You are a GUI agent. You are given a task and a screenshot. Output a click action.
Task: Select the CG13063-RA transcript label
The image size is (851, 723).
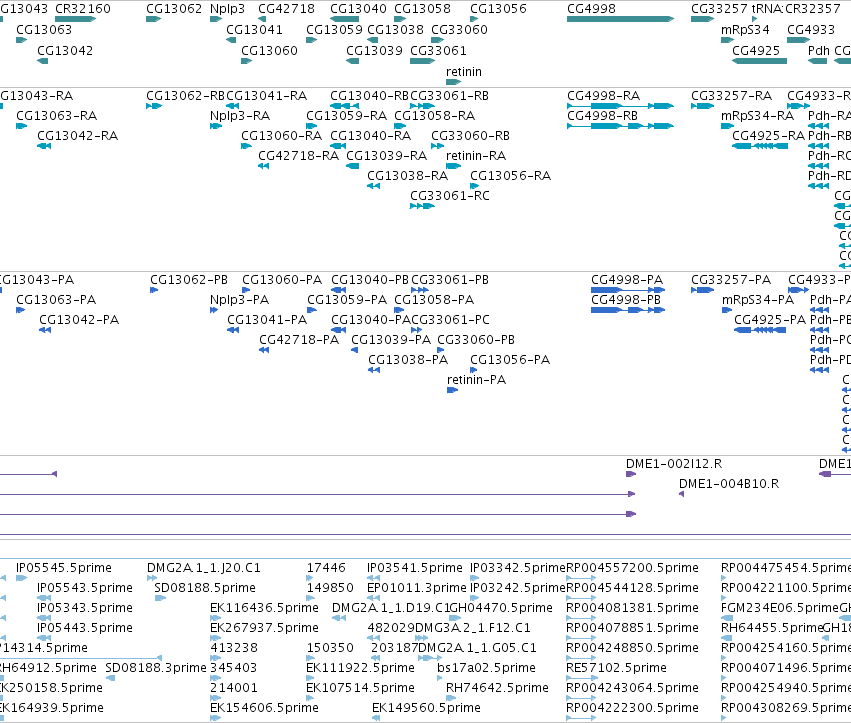point(56,116)
